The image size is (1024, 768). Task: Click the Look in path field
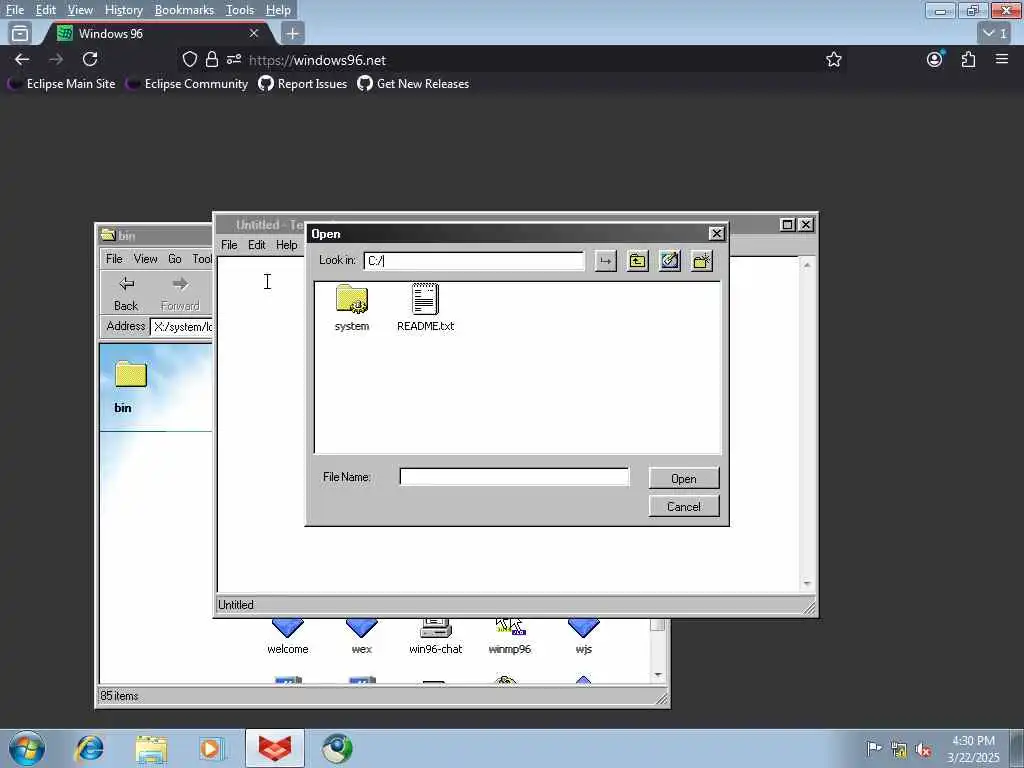474,261
